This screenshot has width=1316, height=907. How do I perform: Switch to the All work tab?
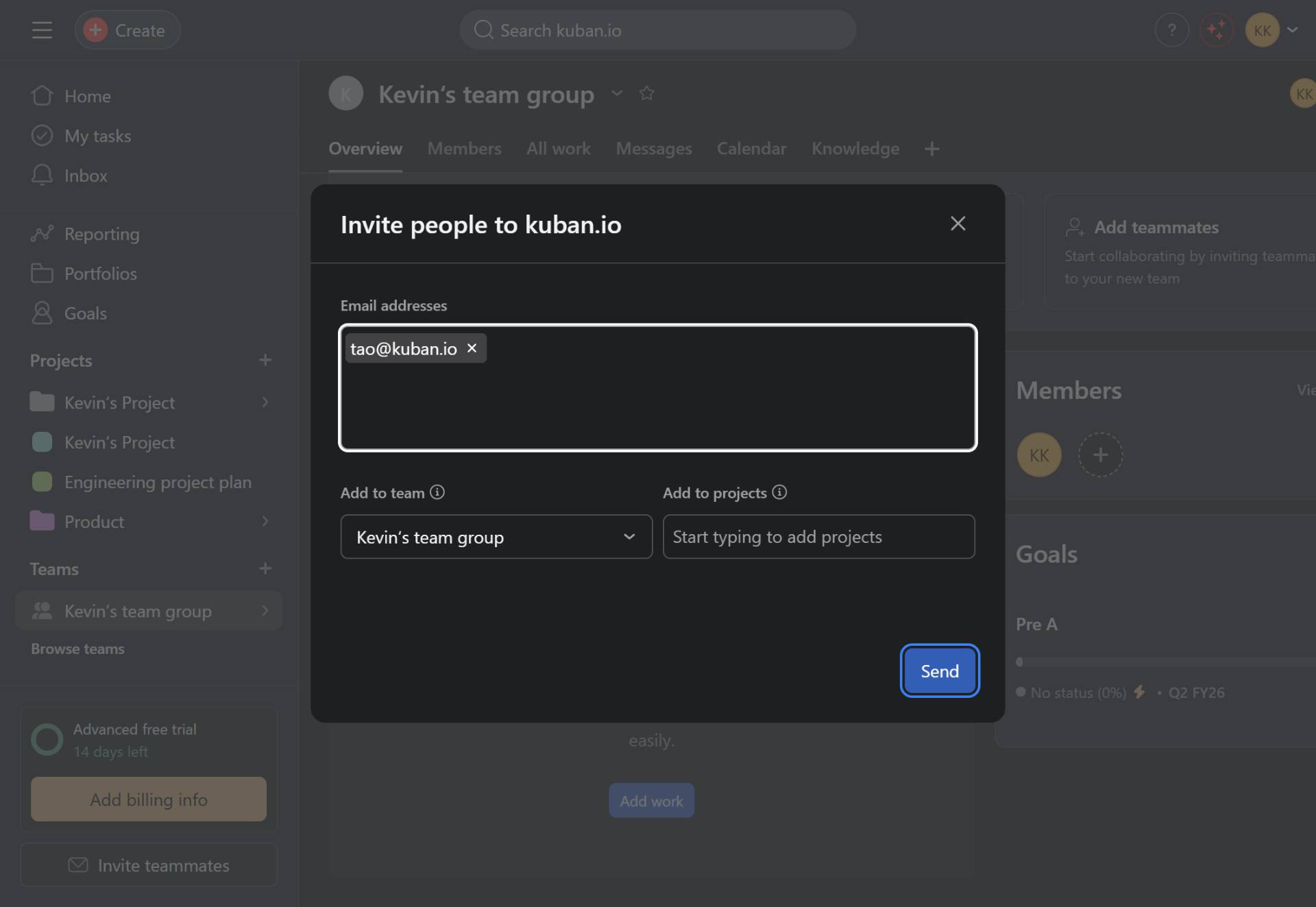point(558,149)
